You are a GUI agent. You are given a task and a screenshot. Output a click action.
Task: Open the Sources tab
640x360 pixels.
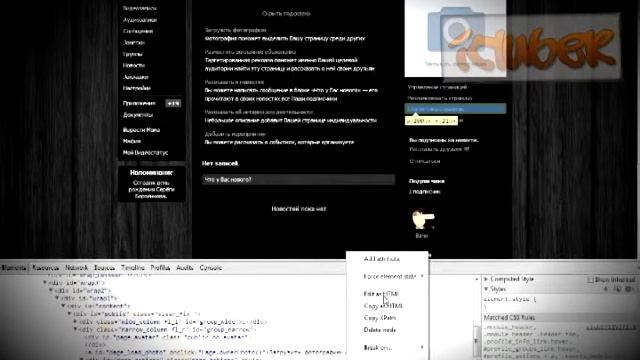tap(104, 268)
